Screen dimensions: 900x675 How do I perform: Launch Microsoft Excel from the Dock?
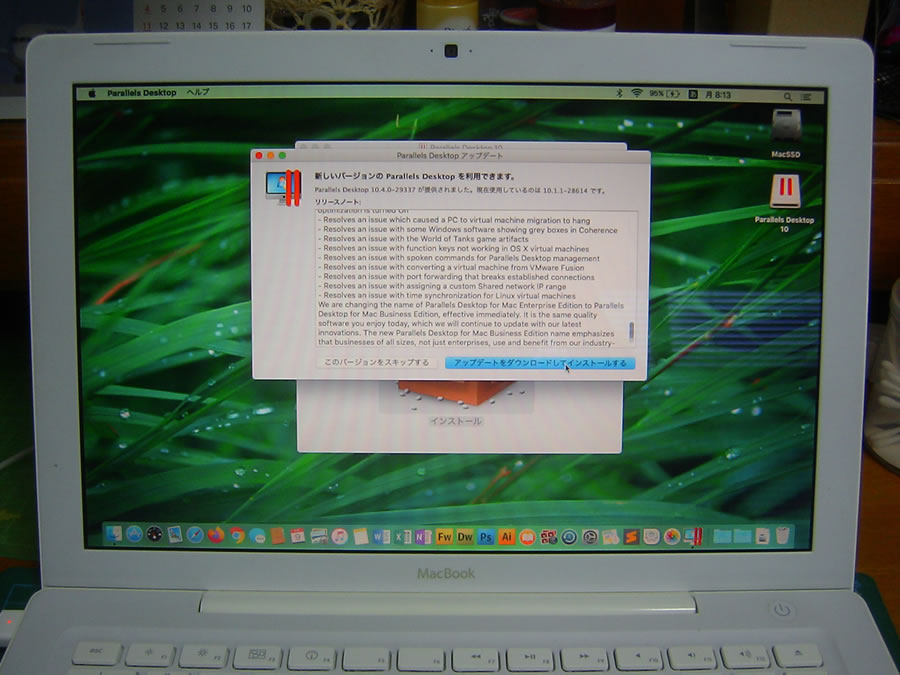pos(402,537)
